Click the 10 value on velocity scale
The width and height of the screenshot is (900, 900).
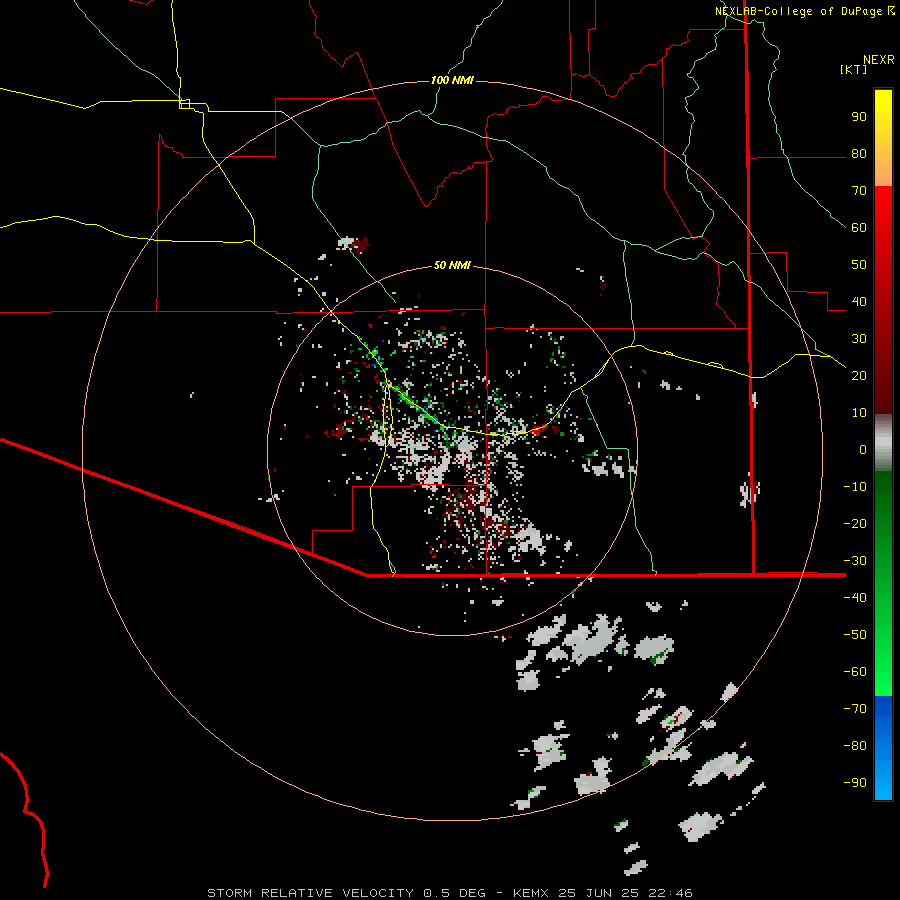click(859, 413)
